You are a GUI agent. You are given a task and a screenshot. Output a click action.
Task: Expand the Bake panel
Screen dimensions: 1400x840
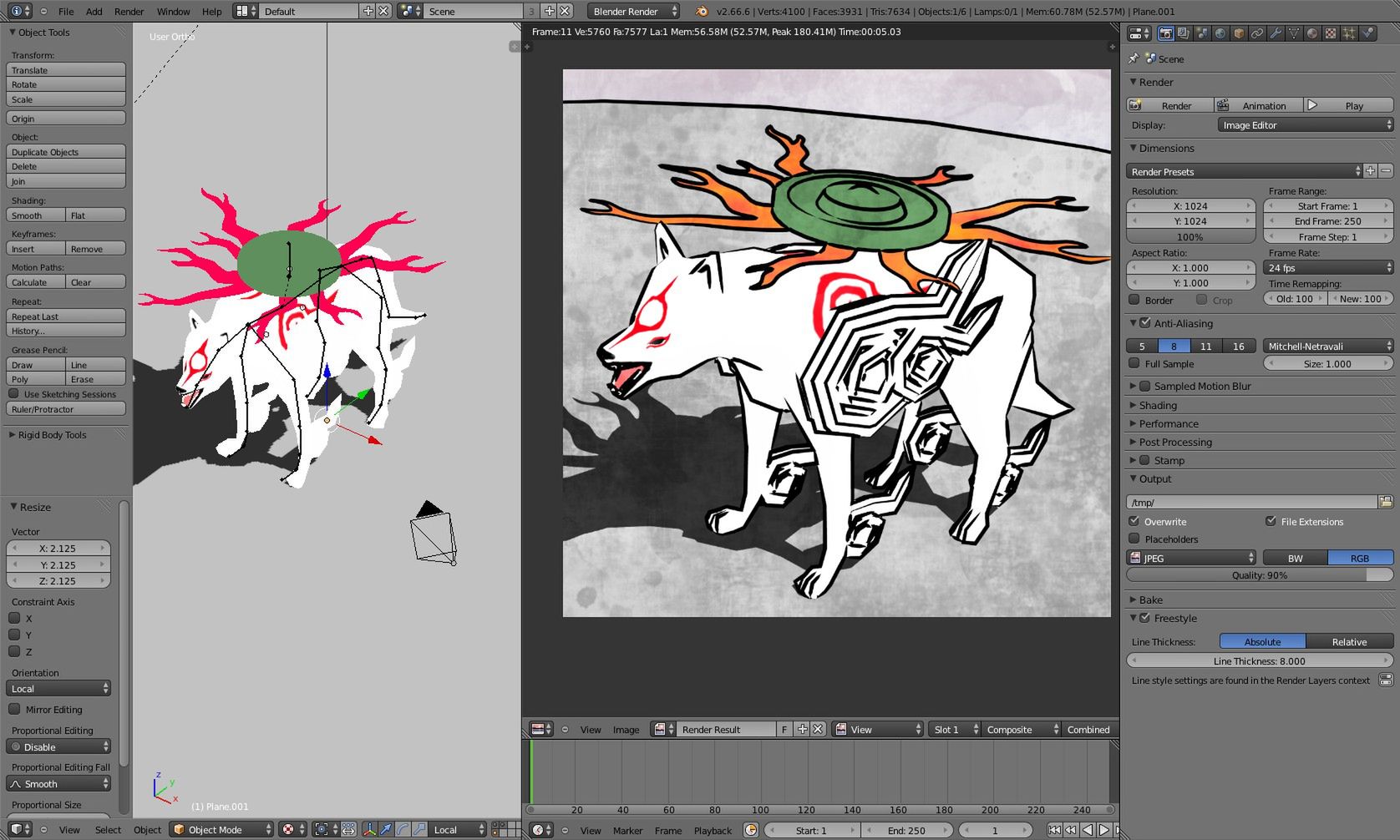pos(1150,600)
